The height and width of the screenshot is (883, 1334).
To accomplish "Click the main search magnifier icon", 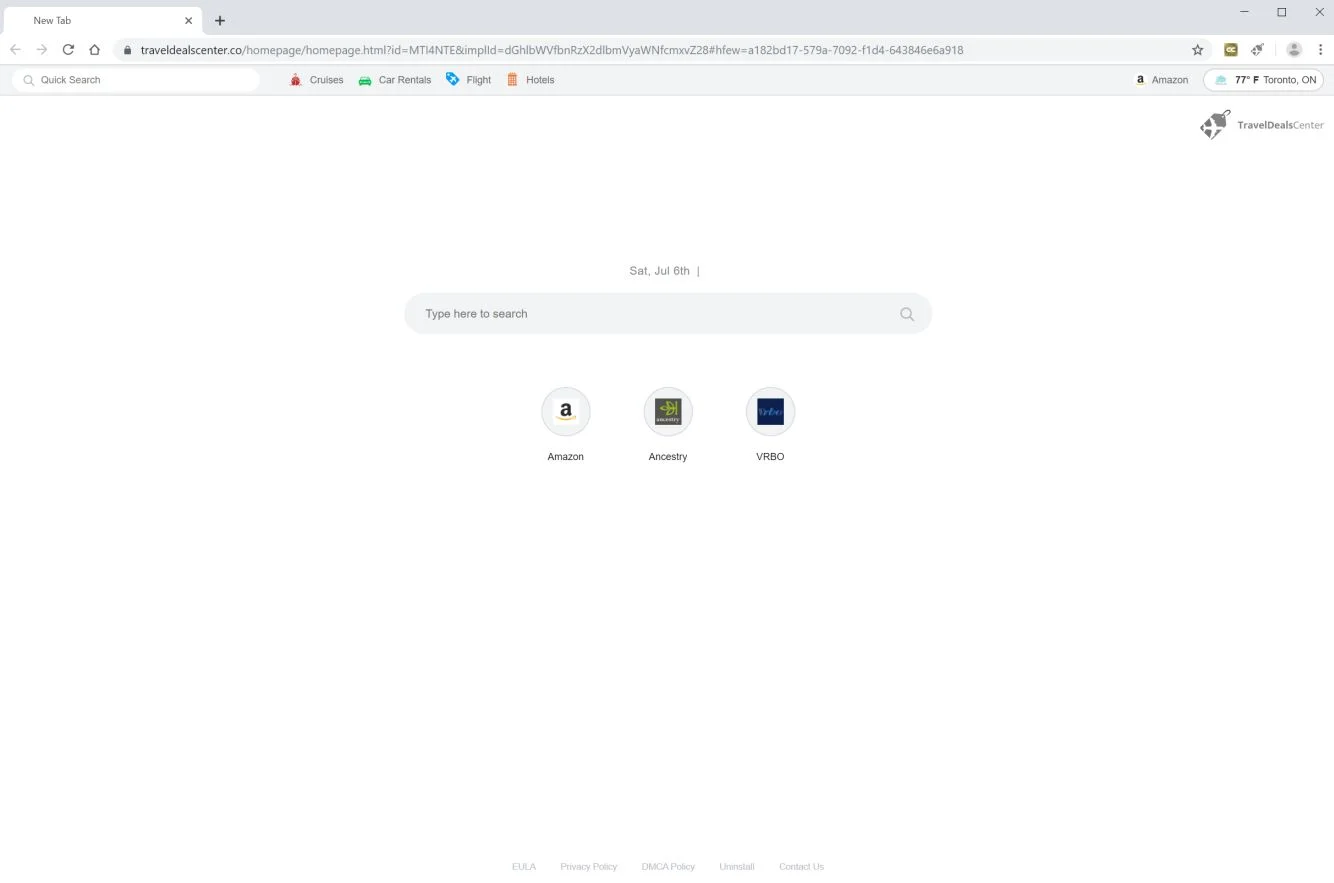I will point(907,314).
